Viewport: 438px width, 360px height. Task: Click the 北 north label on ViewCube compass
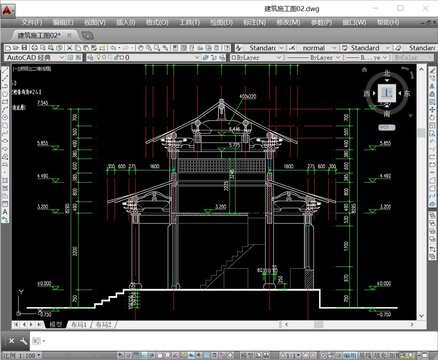[387, 73]
